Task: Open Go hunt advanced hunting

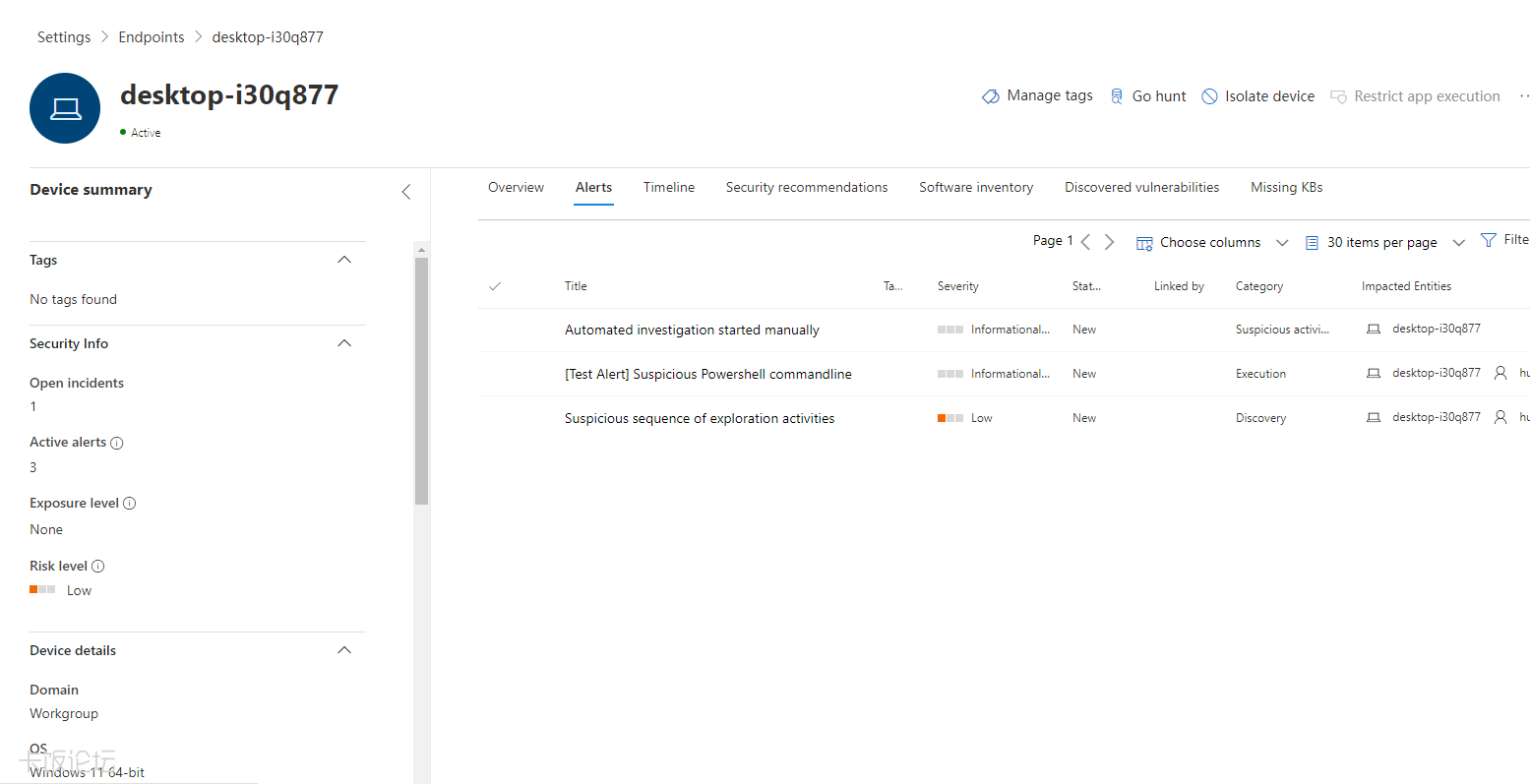Action: point(1148,96)
